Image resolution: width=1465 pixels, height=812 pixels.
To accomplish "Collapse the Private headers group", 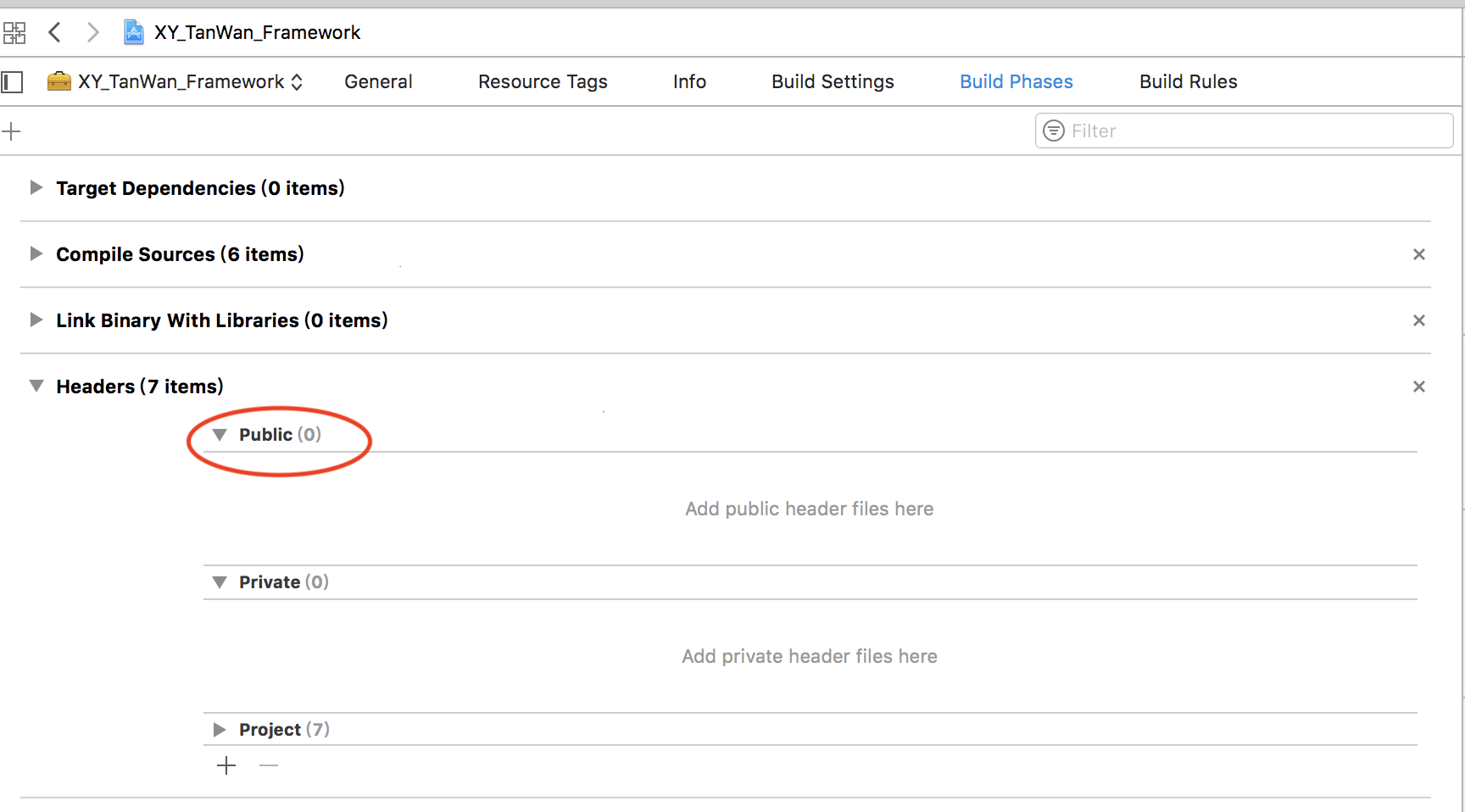I will (220, 582).
